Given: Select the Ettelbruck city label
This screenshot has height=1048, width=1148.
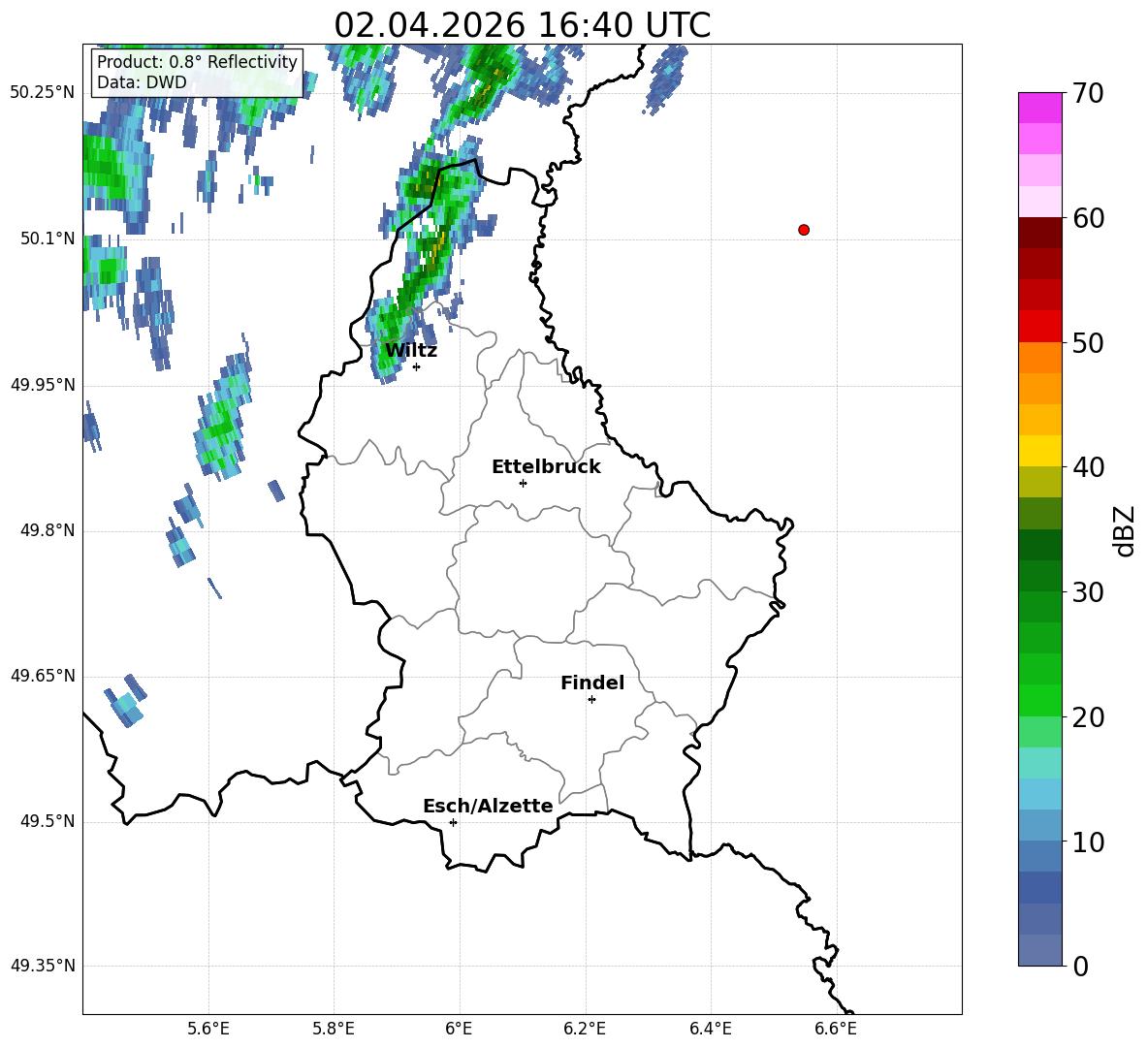Looking at the screenshot, I should [x=546, y=467].
